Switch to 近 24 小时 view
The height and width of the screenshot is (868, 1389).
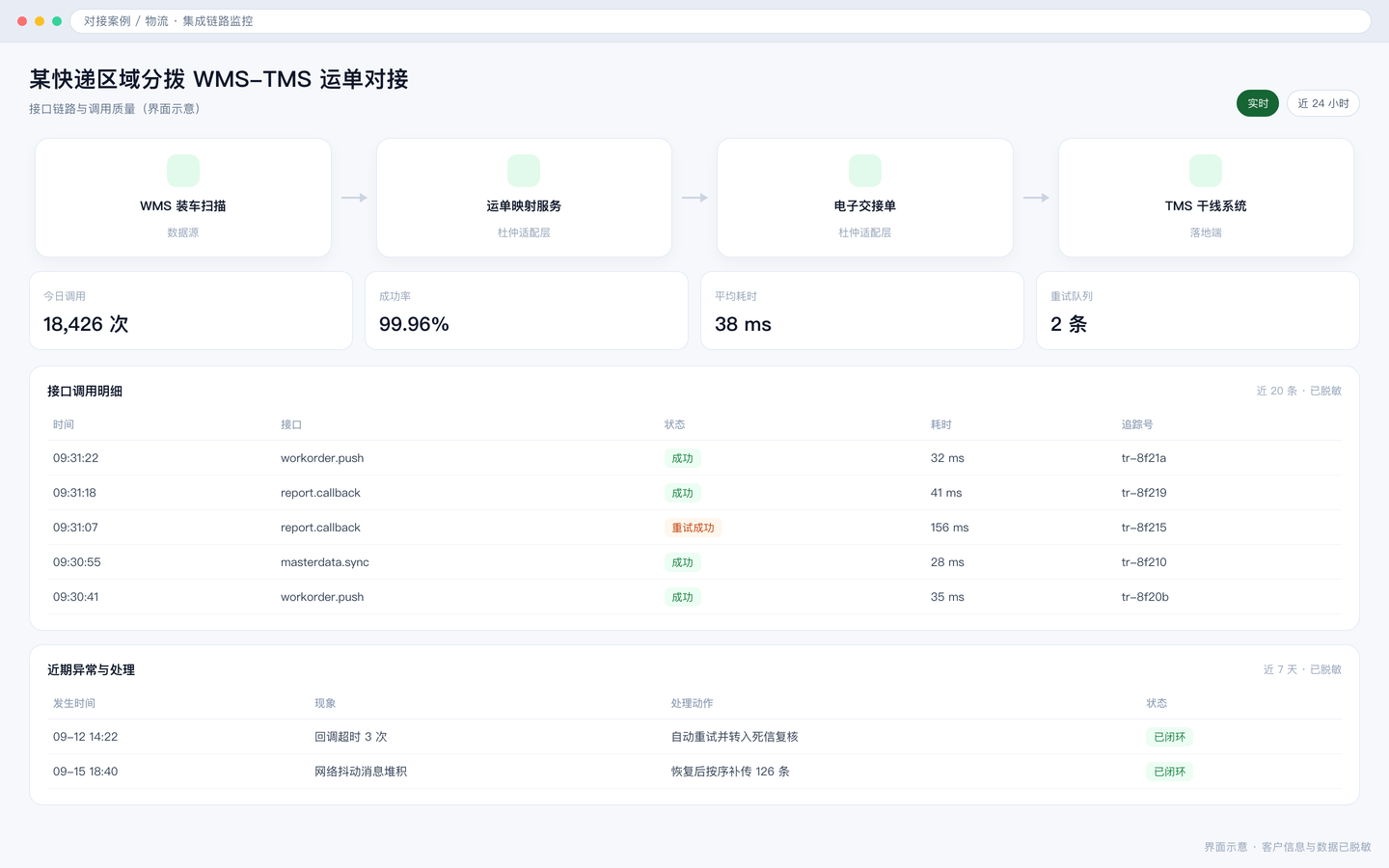1323,103
